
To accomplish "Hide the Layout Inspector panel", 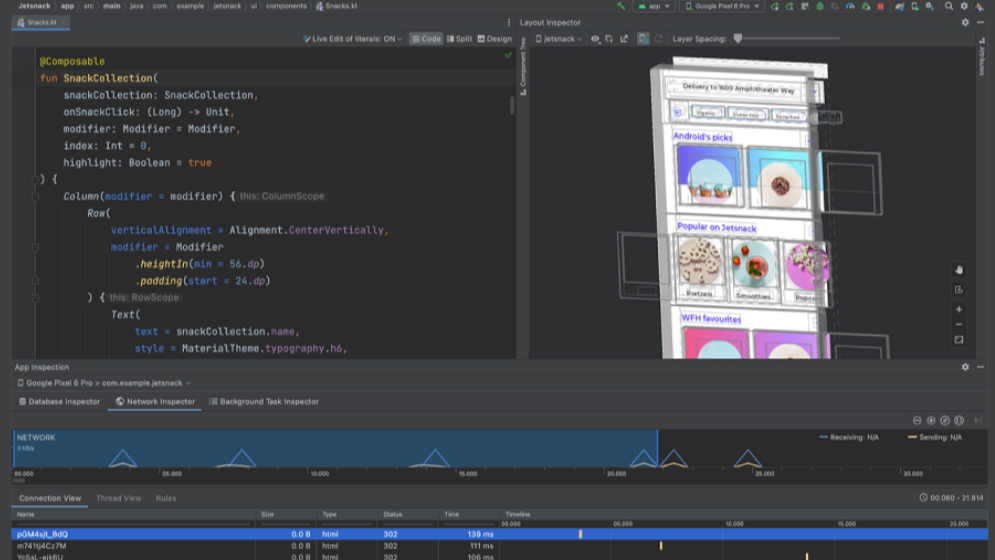I will click(x=980, y=22).
